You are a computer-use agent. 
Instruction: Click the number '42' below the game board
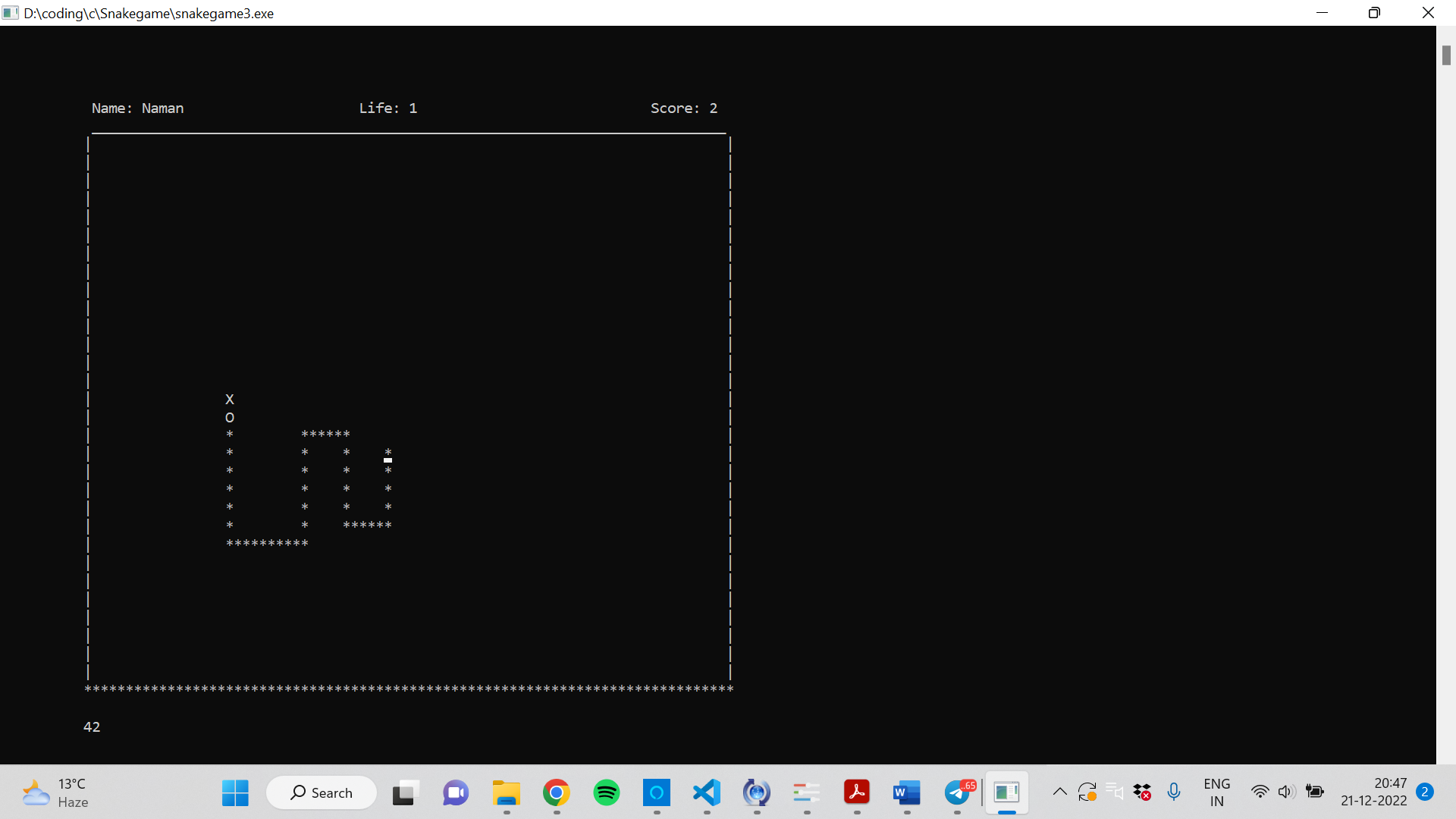(x=92, y=726)
